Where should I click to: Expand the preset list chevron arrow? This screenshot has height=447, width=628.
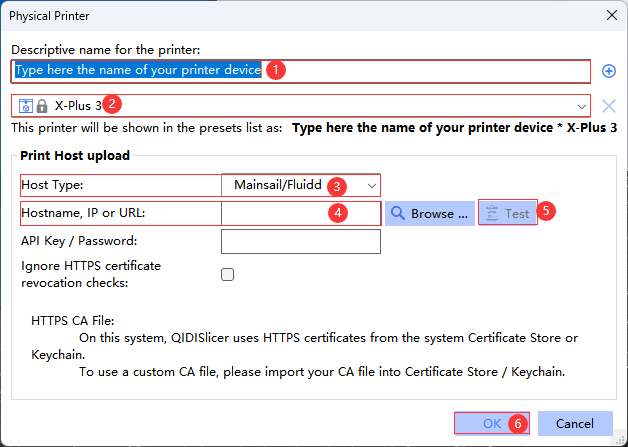[x=581, y=105]
